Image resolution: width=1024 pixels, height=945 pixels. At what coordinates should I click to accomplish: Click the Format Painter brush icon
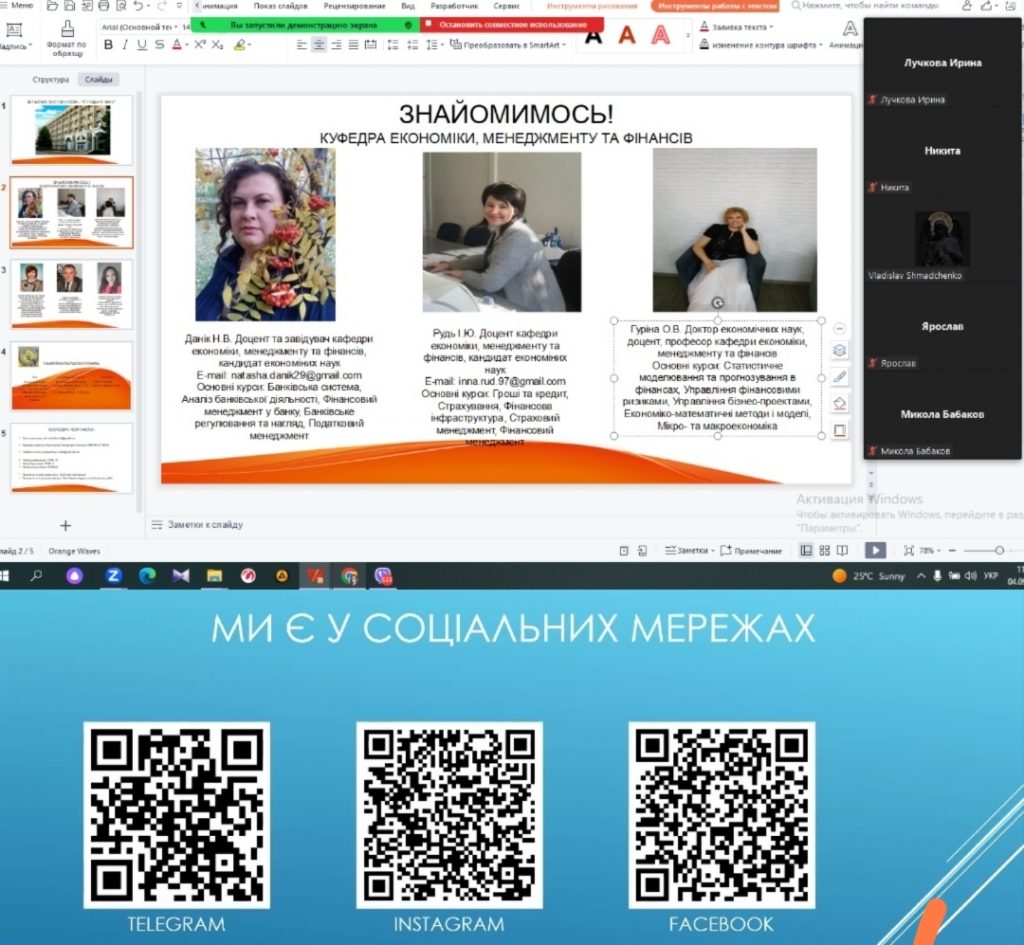(68, 30)
